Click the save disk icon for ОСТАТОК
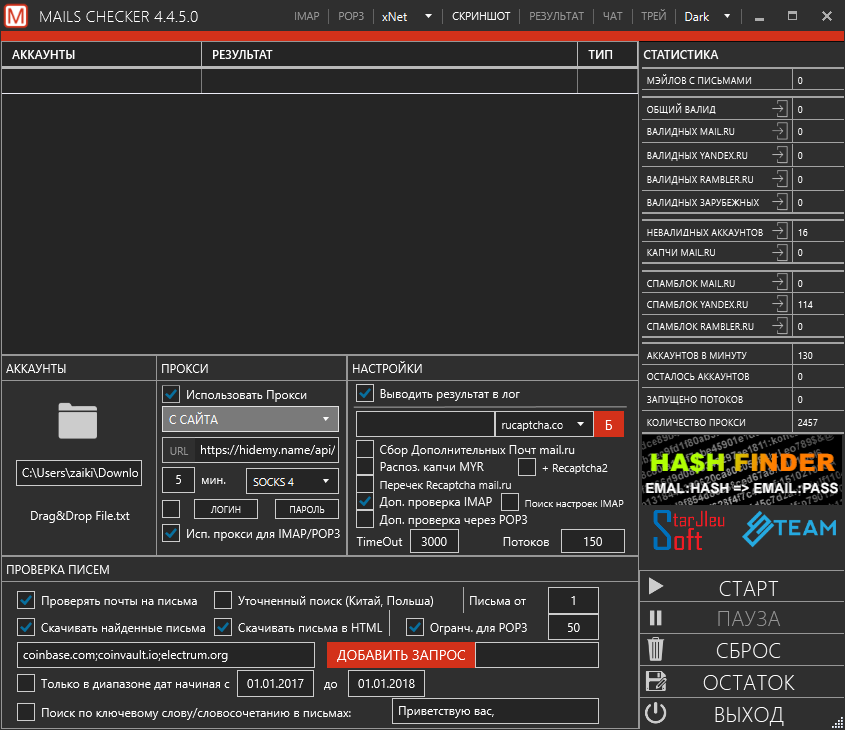 coord(656,682)
